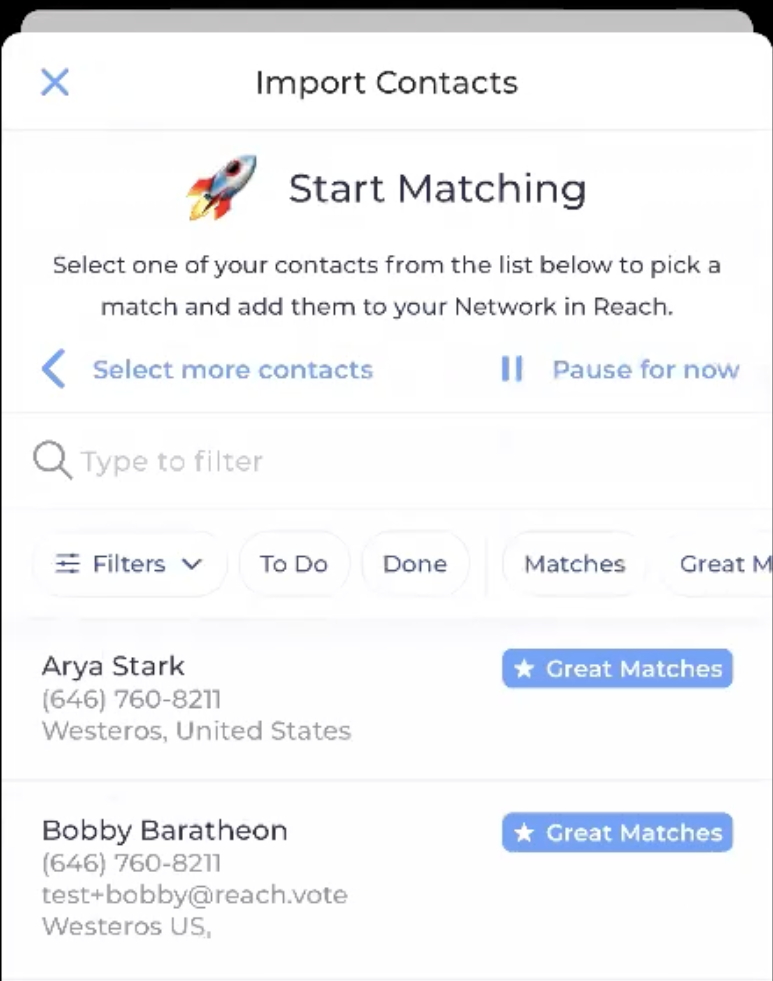Screen dimensions: 773x981
Task: Select the partially visible Great Matches chip
Action: click(x=717, y=564)
